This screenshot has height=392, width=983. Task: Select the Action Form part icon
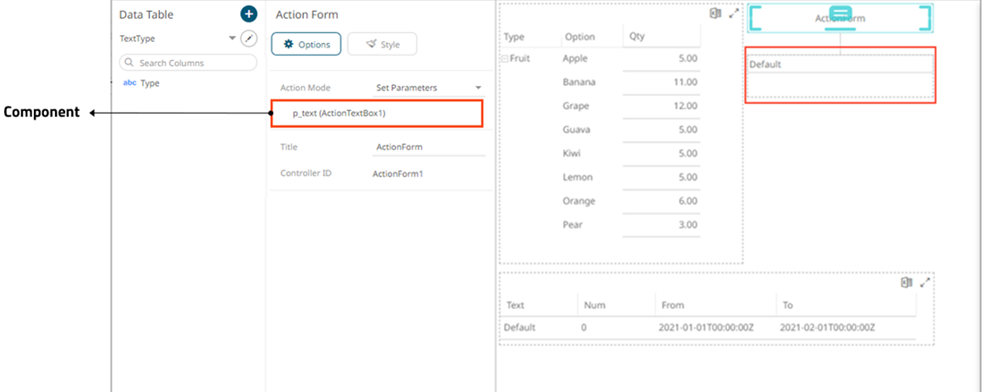[x=840, y=15]
